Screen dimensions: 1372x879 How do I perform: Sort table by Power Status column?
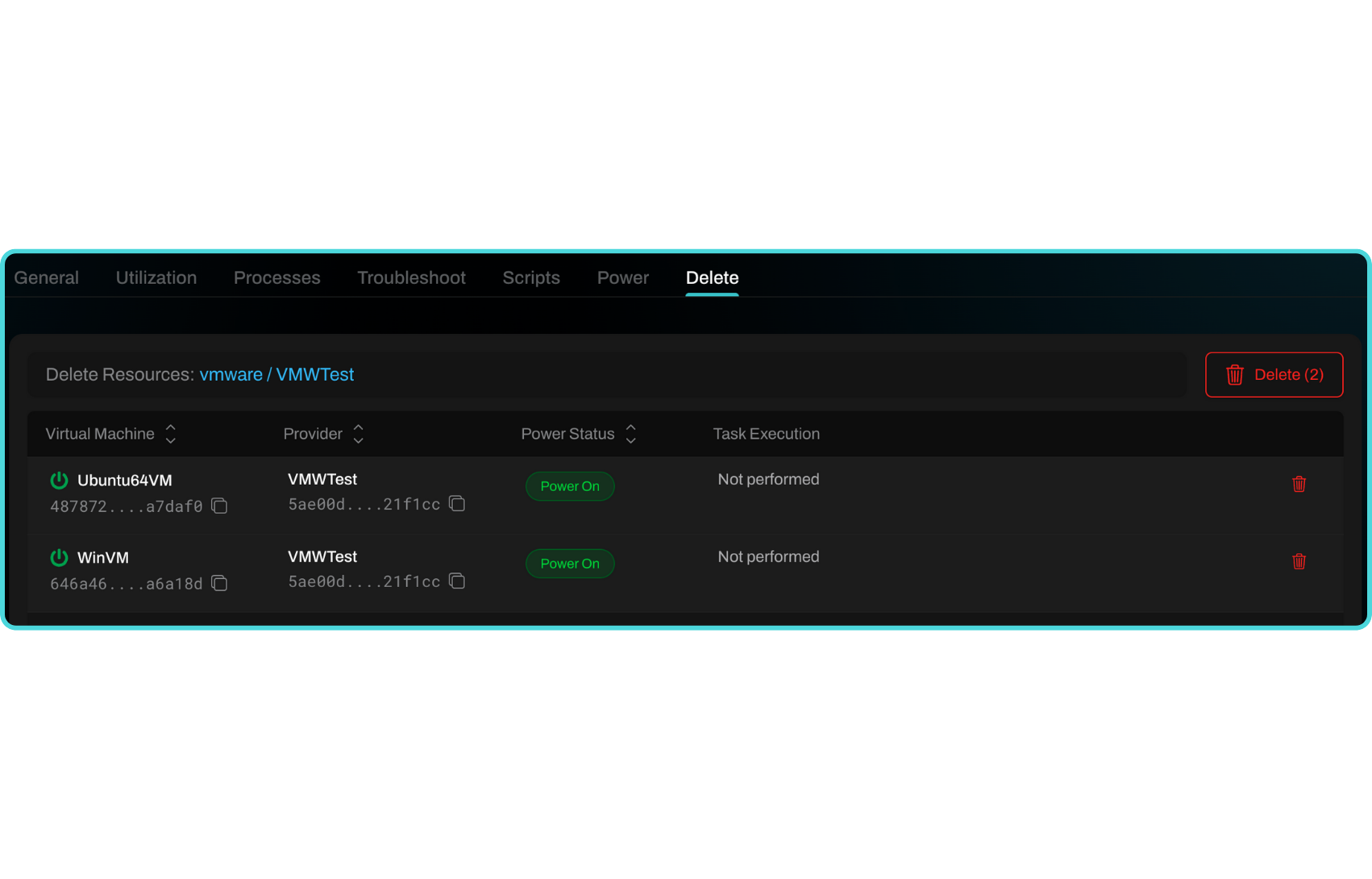click(631, 434)
